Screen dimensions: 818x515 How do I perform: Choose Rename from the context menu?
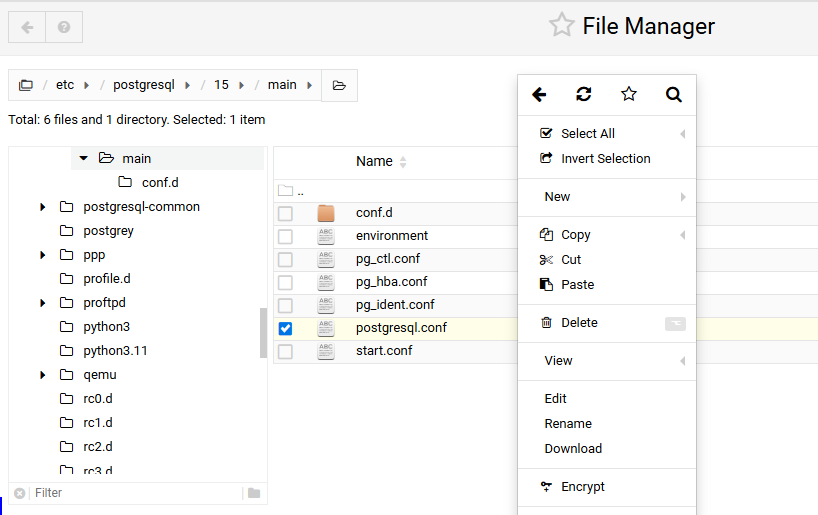[568, 424]
